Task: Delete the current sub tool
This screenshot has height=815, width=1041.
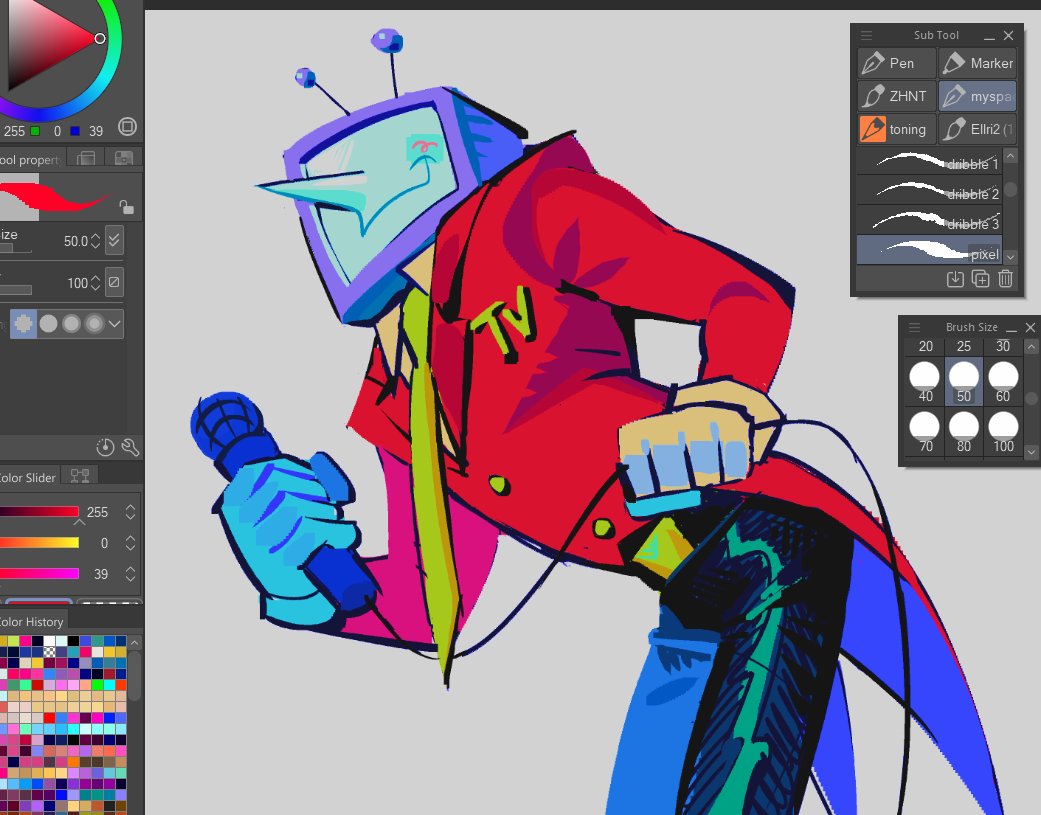Action: (1005, 279)
